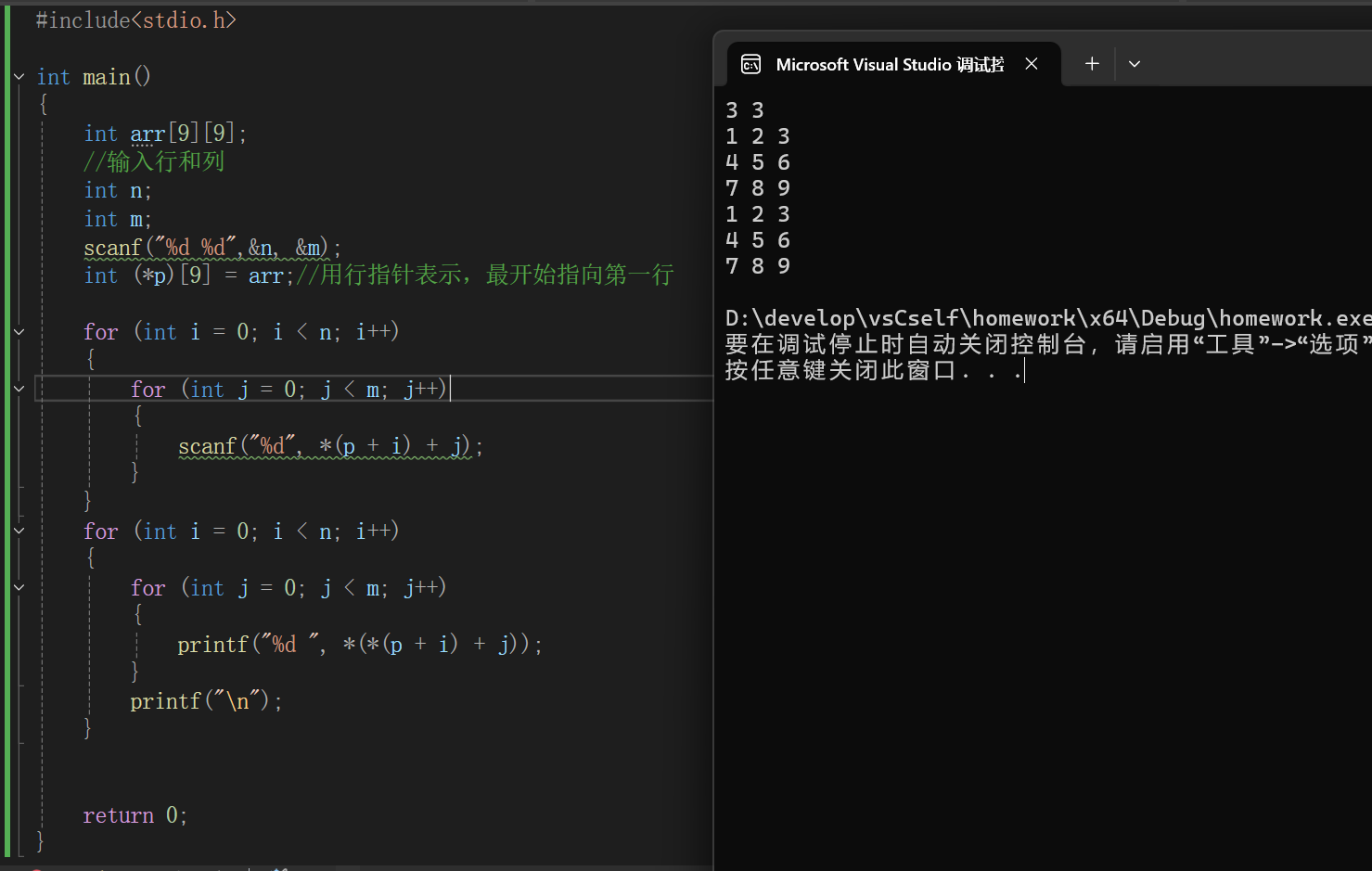Click the 'int n;' declaration line
The width and height of the screenshot is (1372, 871).
pos(118,190)
